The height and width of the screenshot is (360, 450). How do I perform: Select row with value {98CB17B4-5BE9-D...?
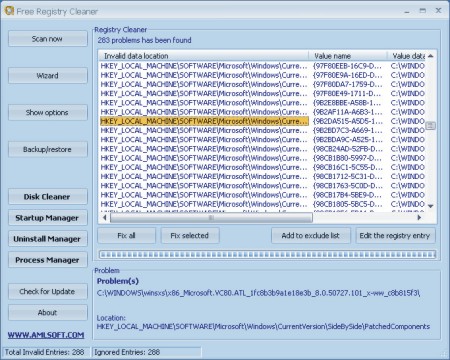coord(263,195)
